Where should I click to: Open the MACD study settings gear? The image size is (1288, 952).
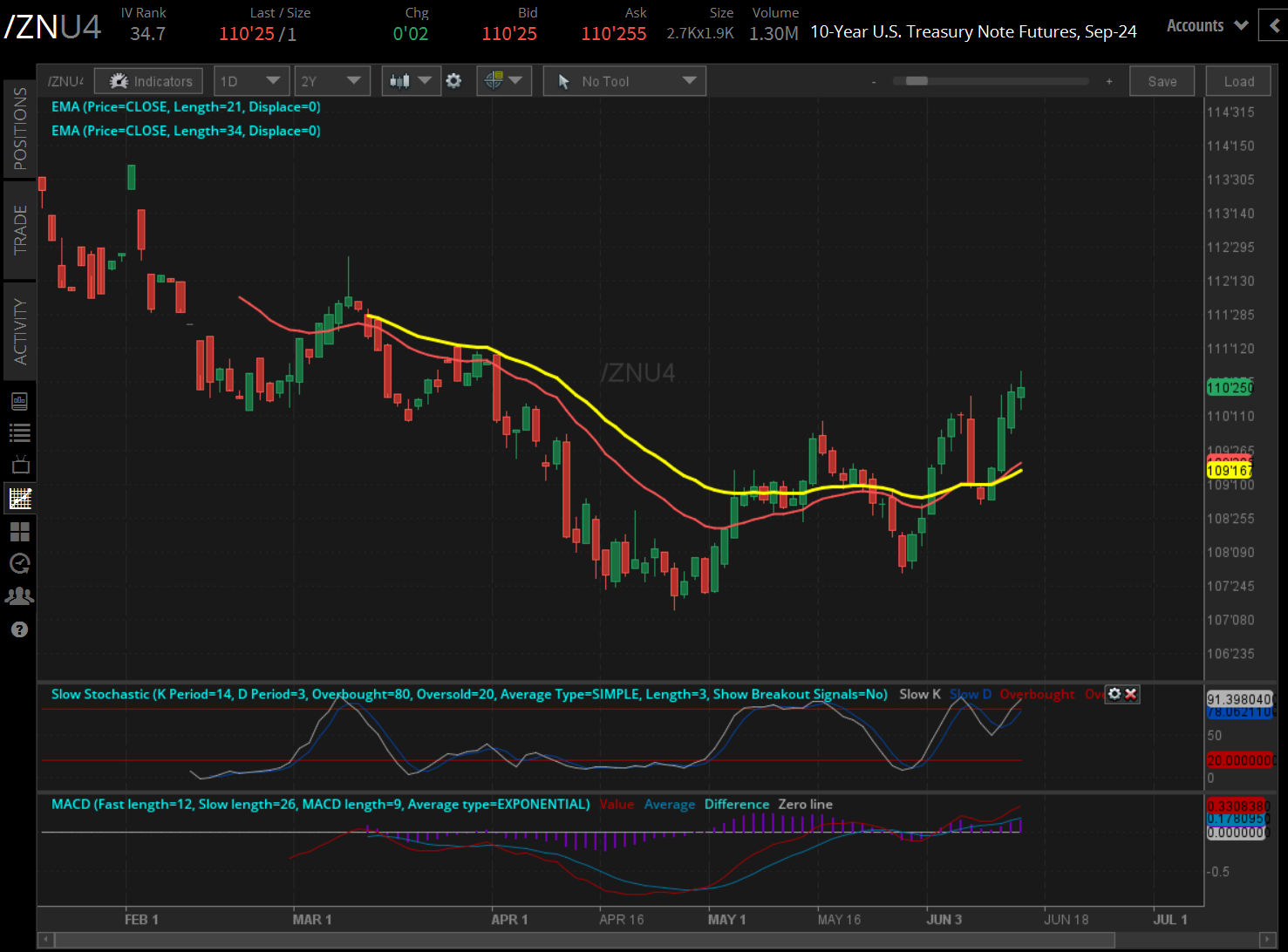click(1115, 693)
